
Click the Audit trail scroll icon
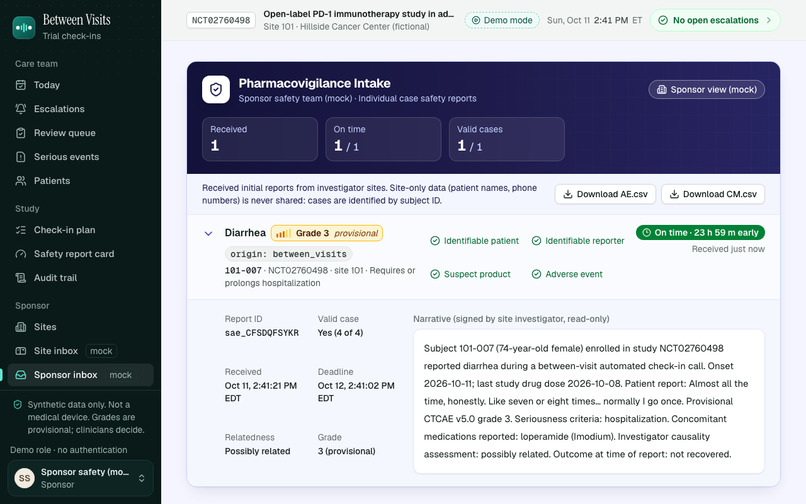(x=21, y=278)
